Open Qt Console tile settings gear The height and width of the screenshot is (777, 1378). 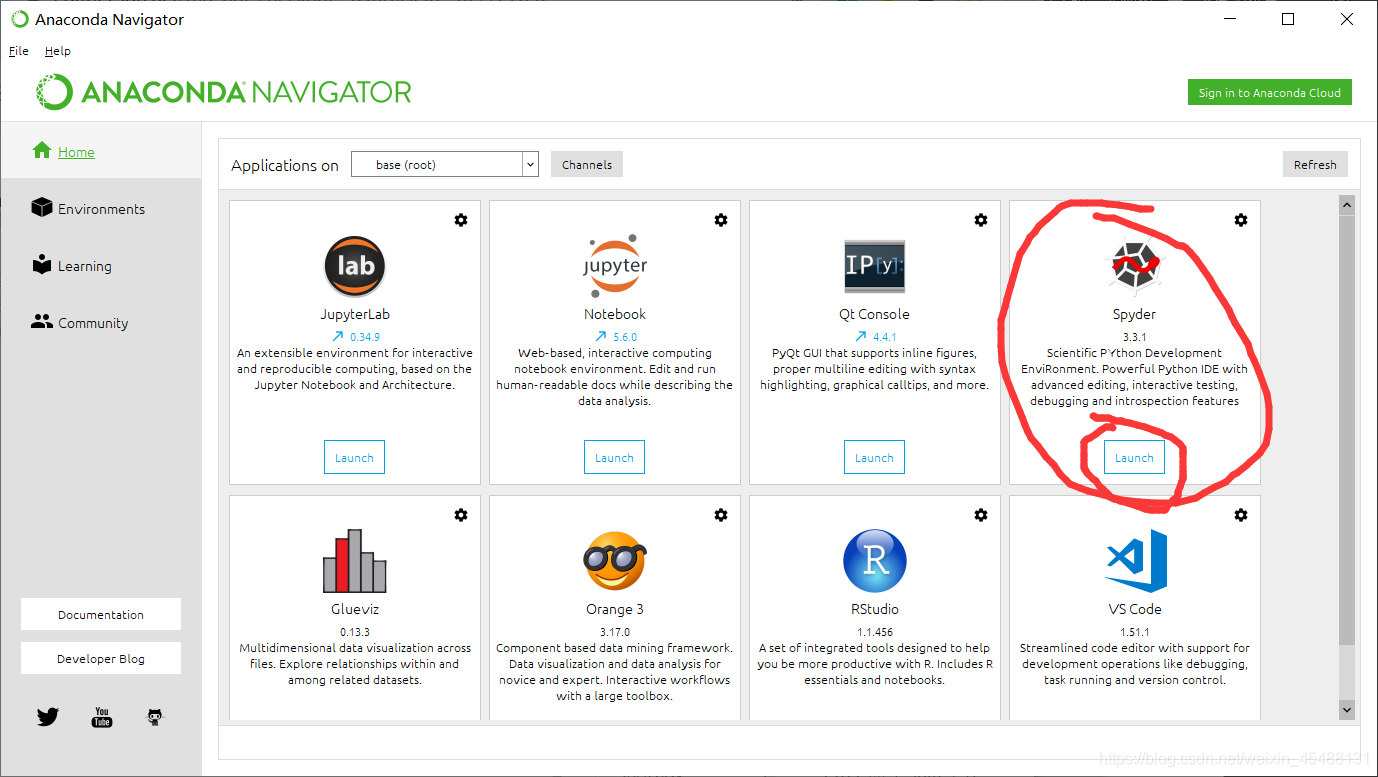pos(981,220)
